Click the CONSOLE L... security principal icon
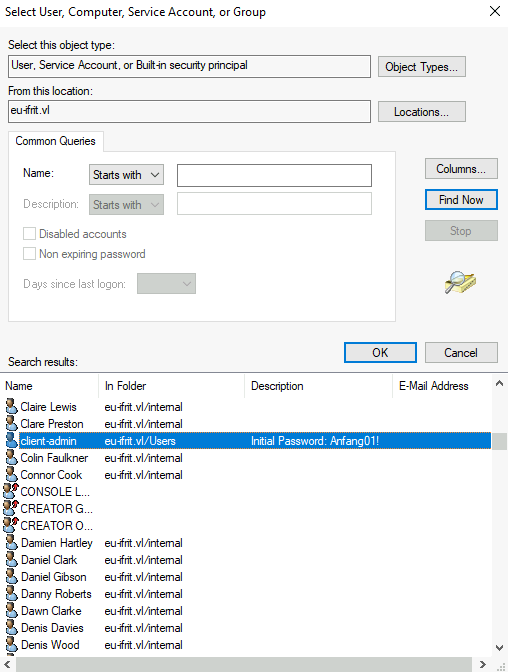This screenshot has height=672, width=508. (x=11, y=491)
